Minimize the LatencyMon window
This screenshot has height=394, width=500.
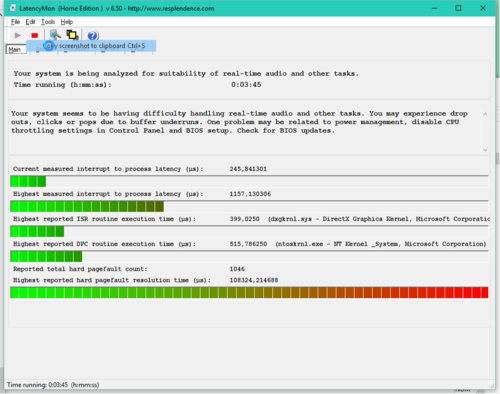(434, 8)
